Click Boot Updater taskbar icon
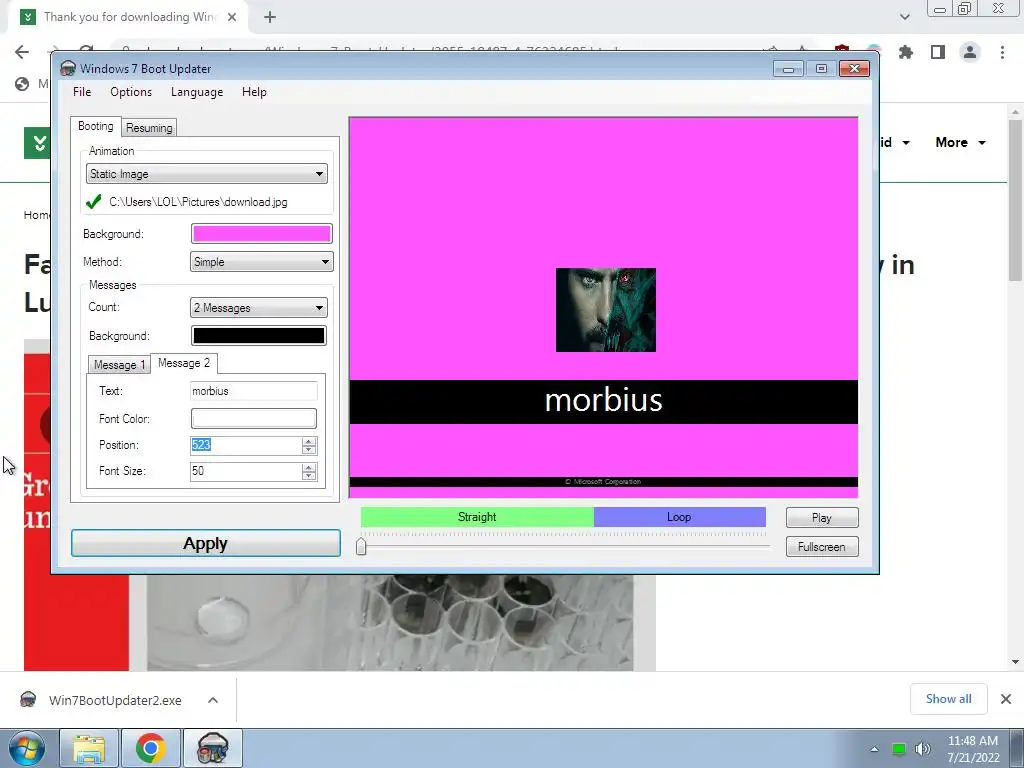 tap(212, 748)
